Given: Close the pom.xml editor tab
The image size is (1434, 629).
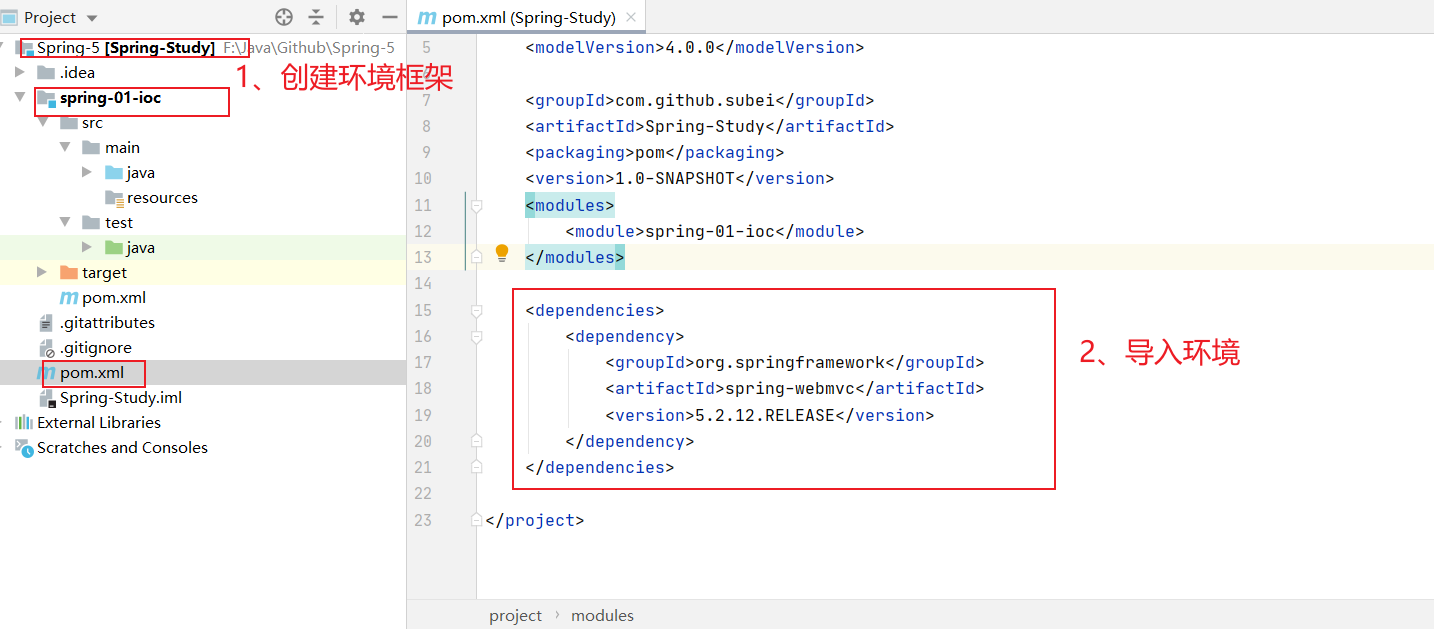Looking at the screenshot, I should 630,17.
